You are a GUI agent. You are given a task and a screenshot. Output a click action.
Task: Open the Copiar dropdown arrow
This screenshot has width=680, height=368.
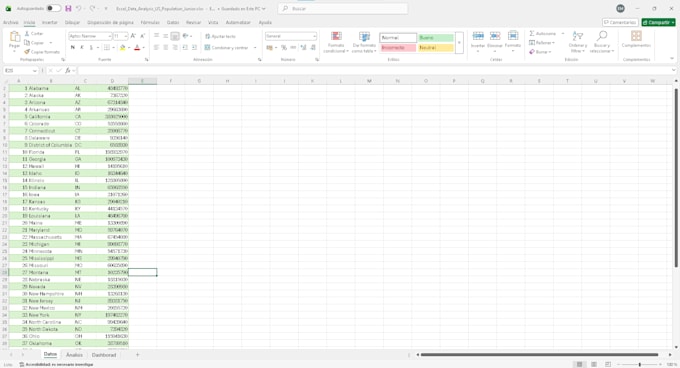tap(51, 43)
